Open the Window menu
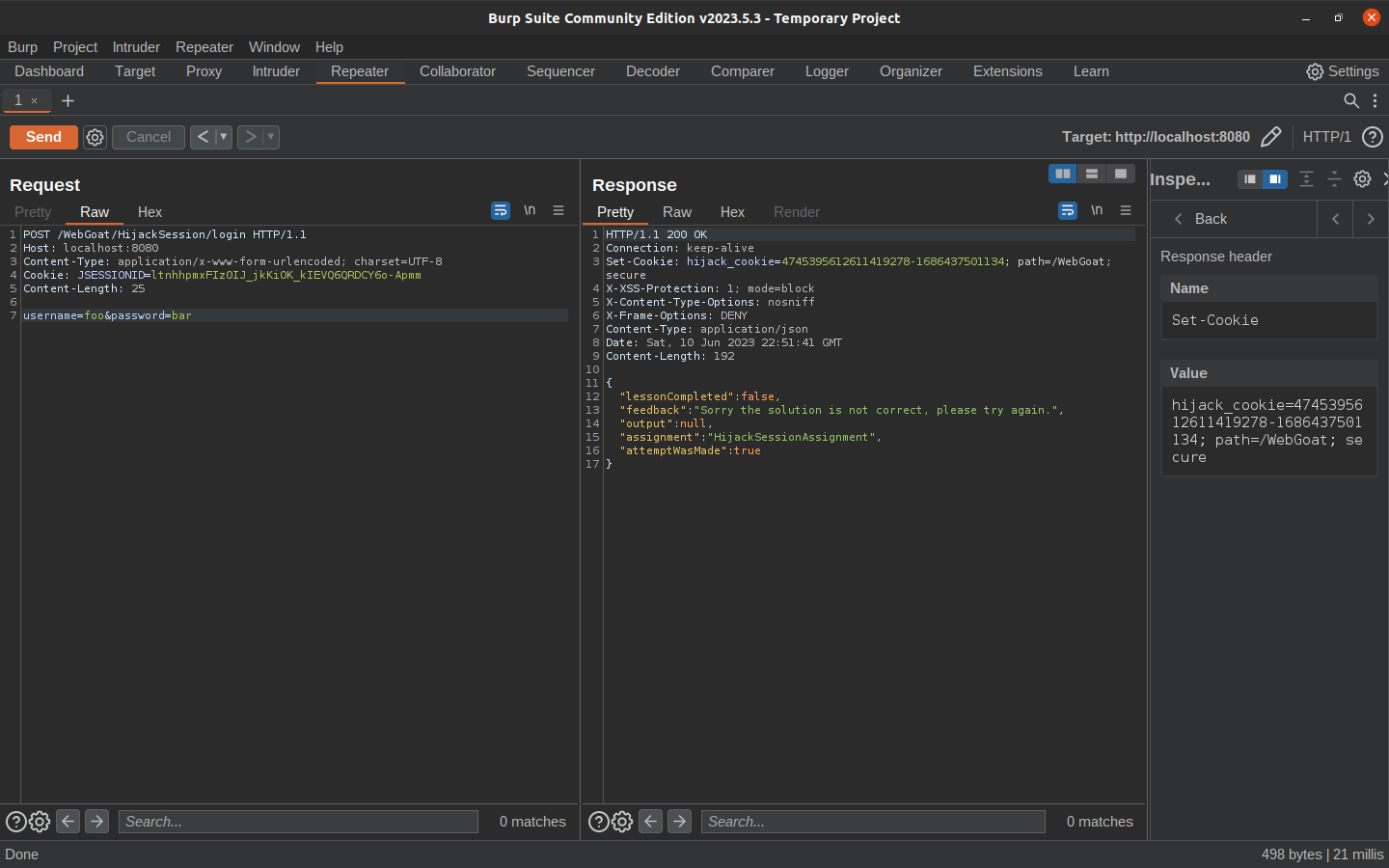 pos(274,47)
